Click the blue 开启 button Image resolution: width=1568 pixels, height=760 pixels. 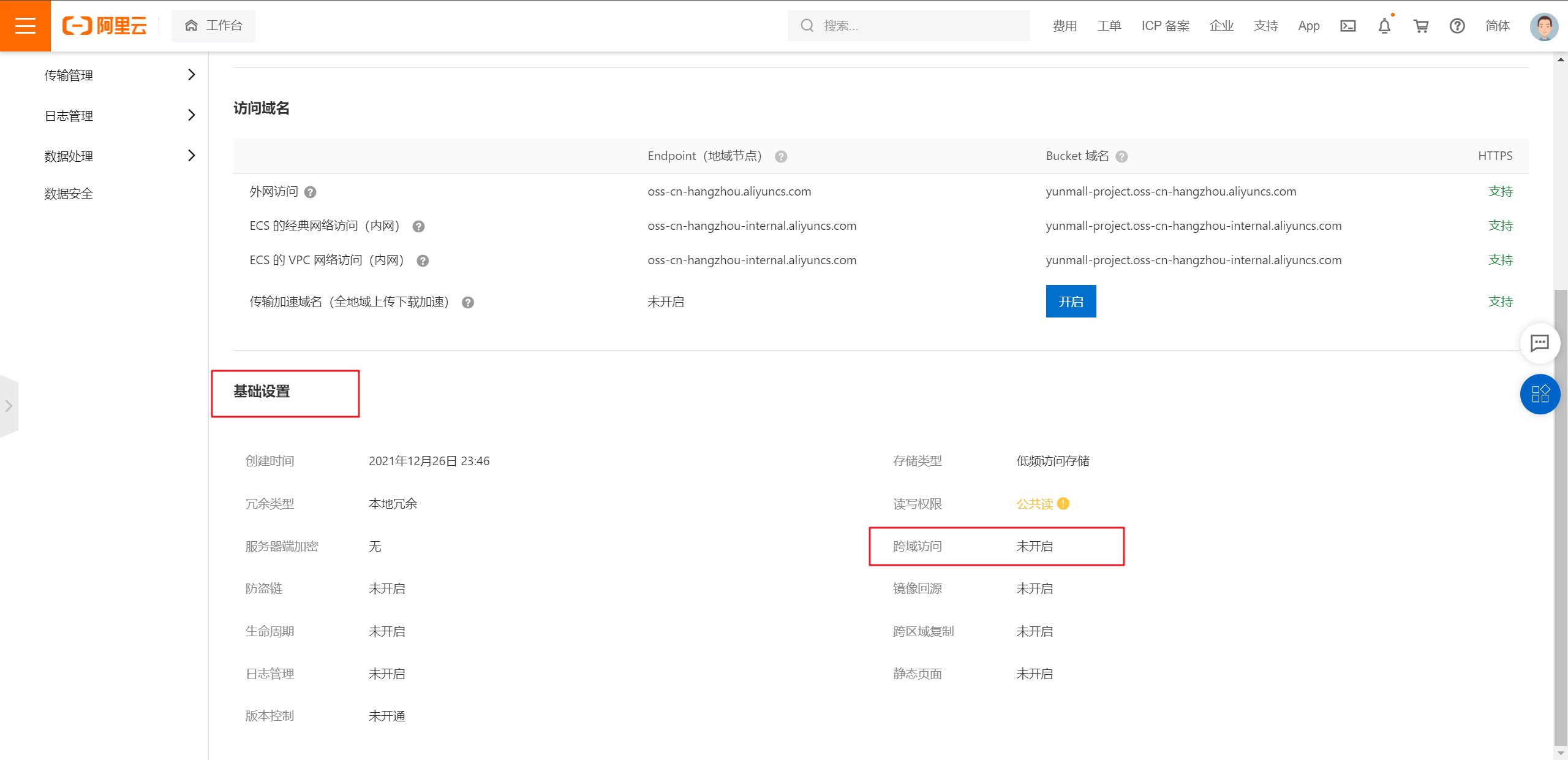pyautogui.click(x=1071, y=302)
